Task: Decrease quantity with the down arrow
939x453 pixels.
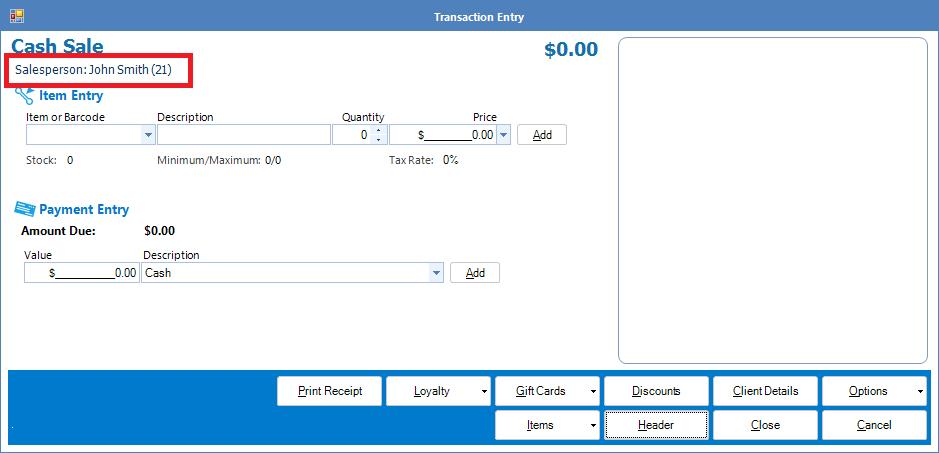Action: [x=378, y=140]
